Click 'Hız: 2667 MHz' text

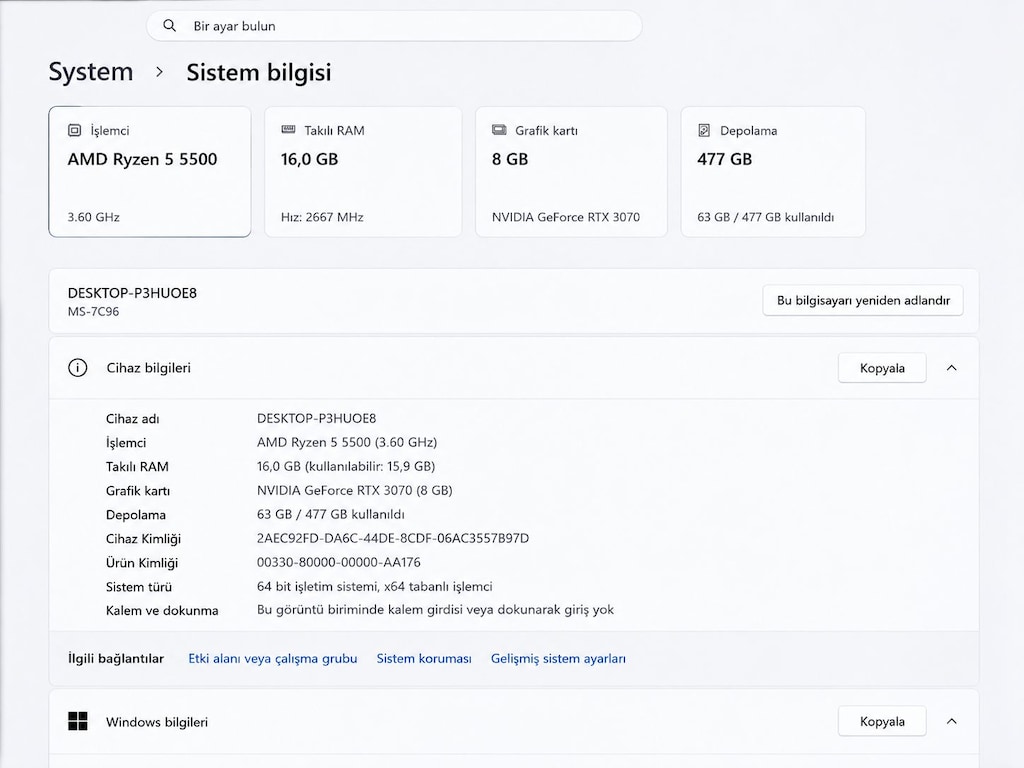pyautogui.click(x=322, y=217)
